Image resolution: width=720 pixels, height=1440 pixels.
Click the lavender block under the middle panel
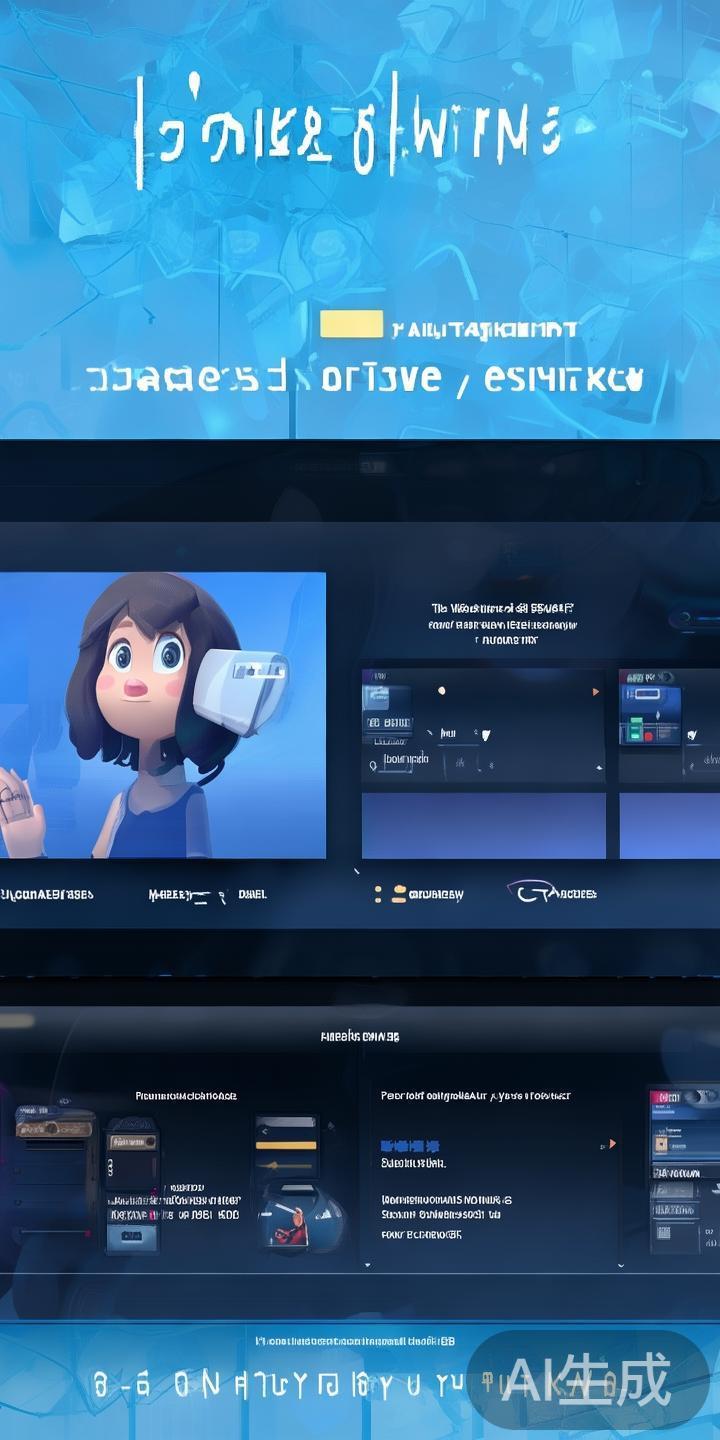[x=484, y=825]
